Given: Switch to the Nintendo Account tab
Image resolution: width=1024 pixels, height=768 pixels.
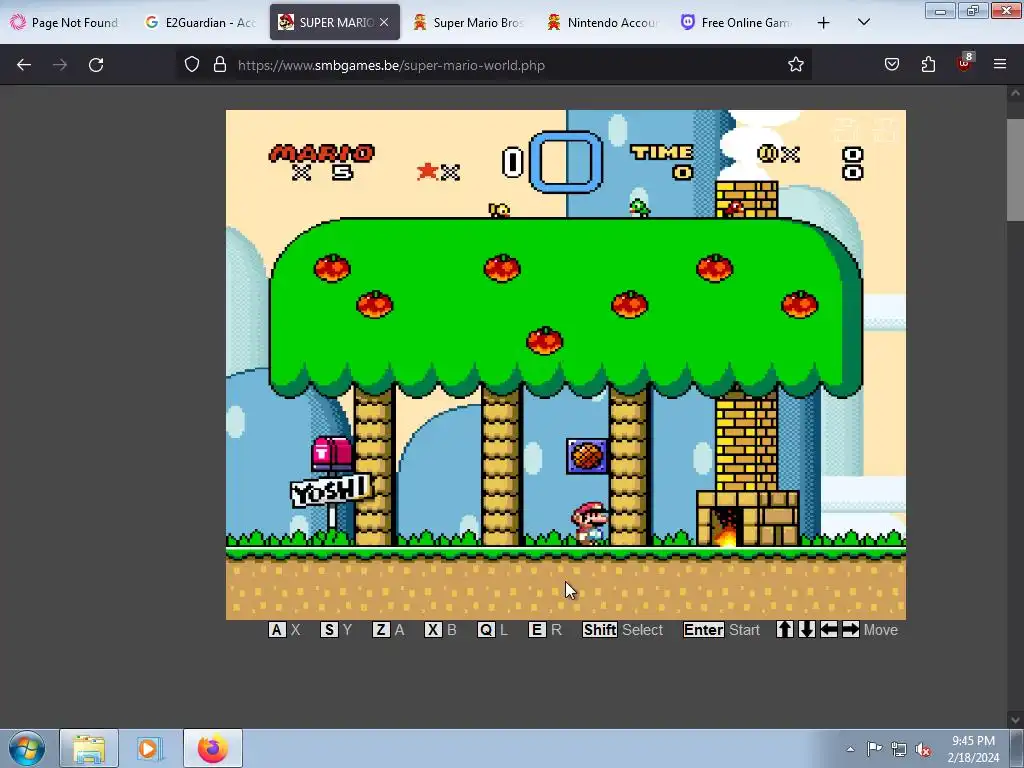Looking at the screenshot, I should pyautogui.click(x=602, y=22).
